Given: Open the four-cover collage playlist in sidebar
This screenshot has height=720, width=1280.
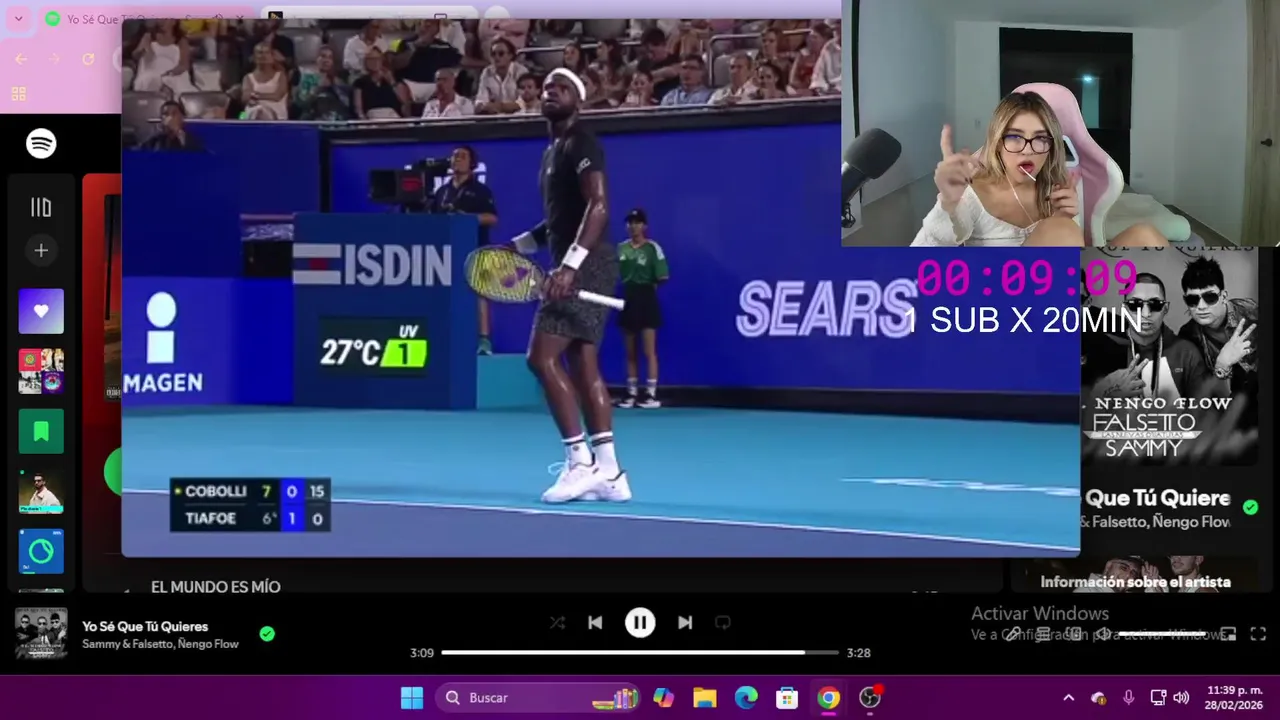Looking at the screenshot, I should [x=41, y=371].
